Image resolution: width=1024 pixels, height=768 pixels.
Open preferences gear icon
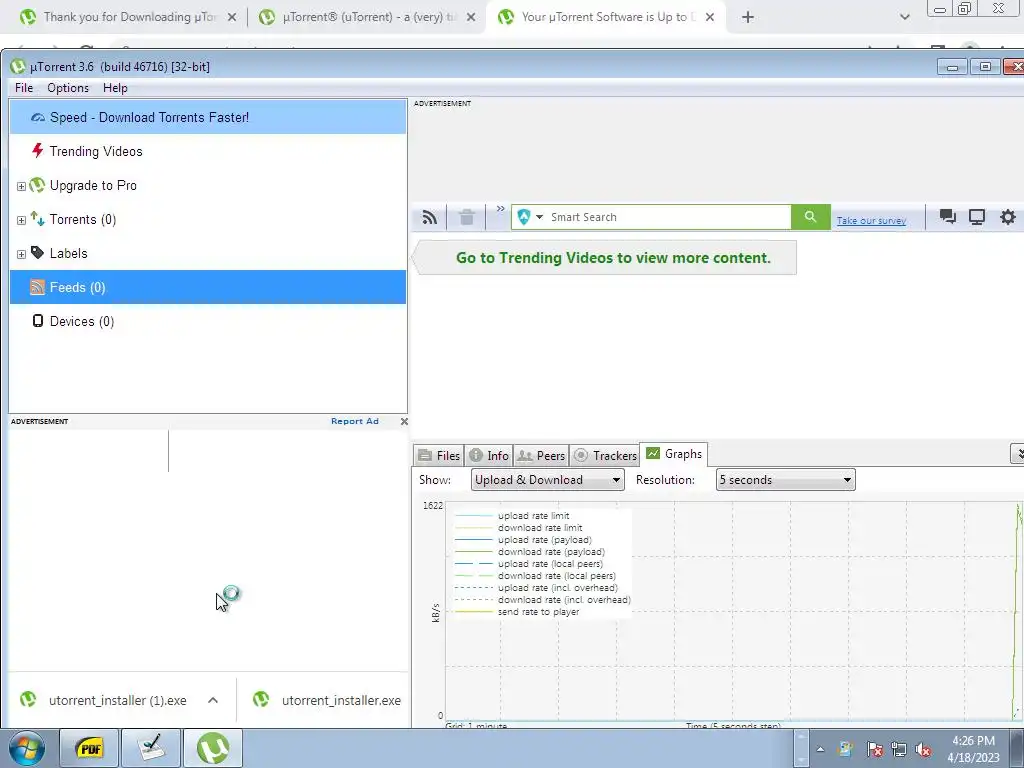tap(1008, 217)
